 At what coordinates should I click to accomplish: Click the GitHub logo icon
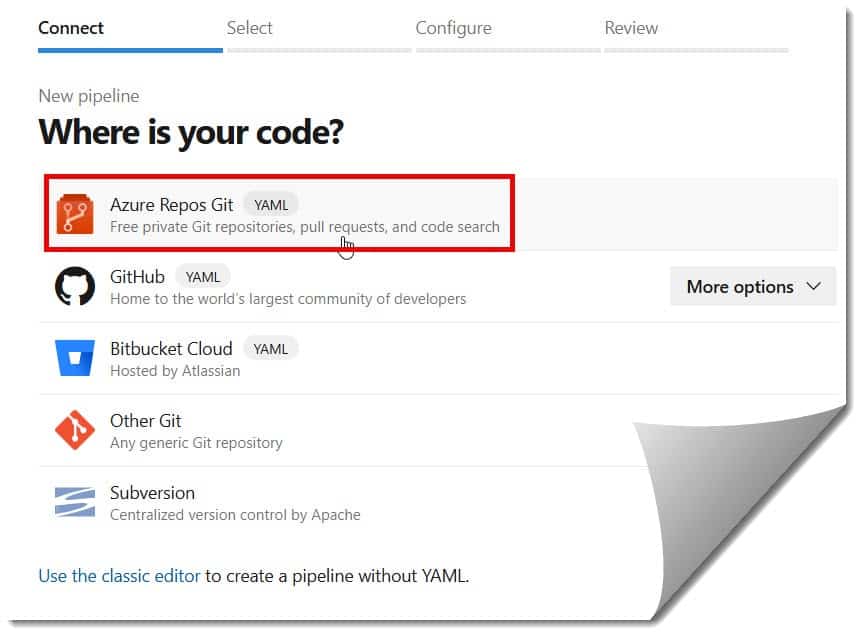pyautogui.click(x=74, y=286)
